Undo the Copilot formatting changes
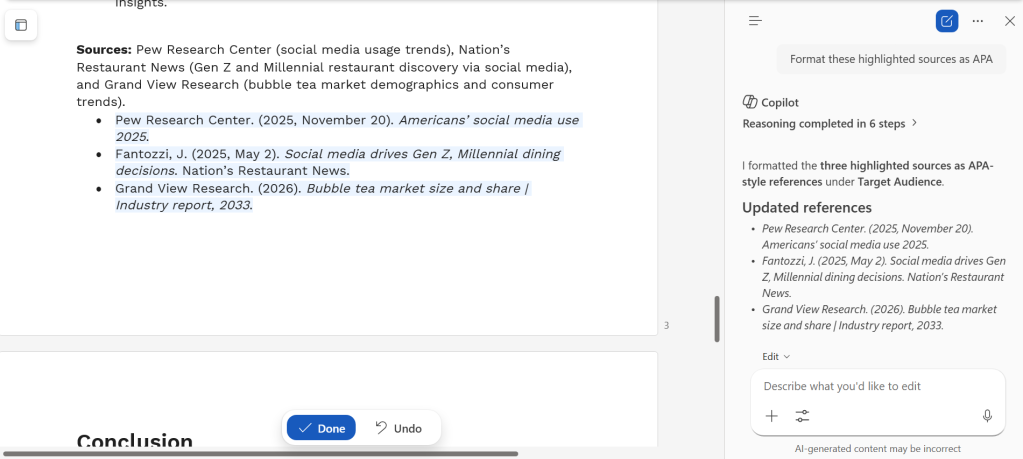The height and width of the screenshot is (459, 1023). 399,428
